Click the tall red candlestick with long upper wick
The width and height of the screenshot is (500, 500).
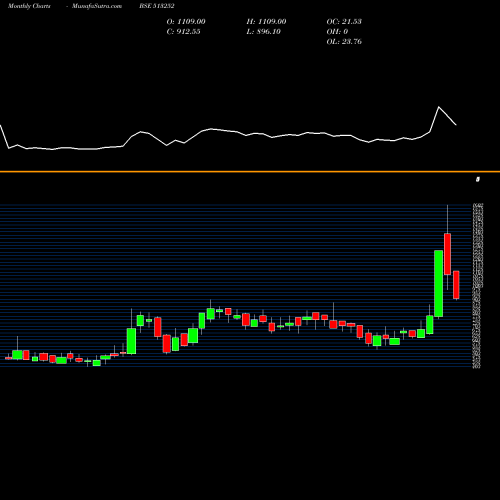click(x=447, y=254)
